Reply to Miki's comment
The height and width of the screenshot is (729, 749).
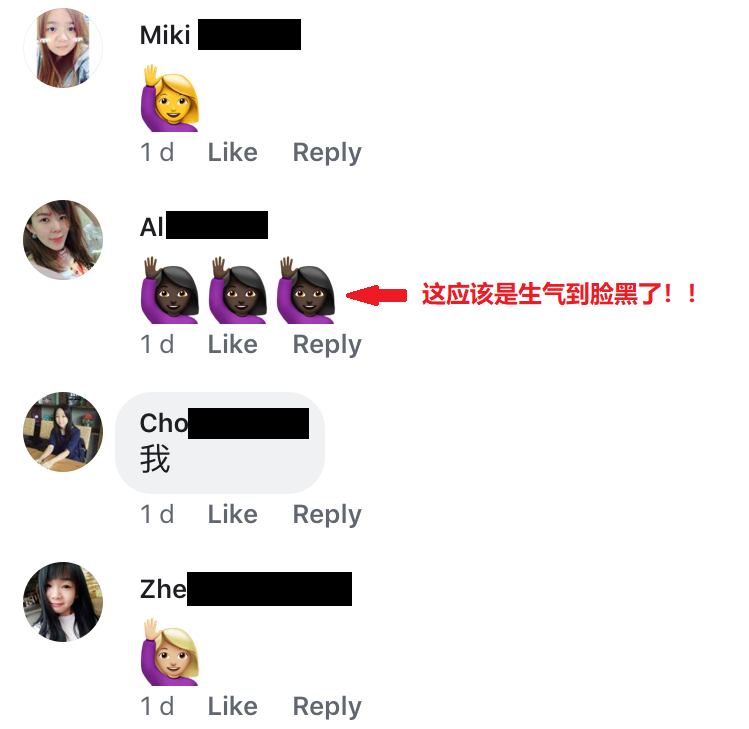click(327, 153)
